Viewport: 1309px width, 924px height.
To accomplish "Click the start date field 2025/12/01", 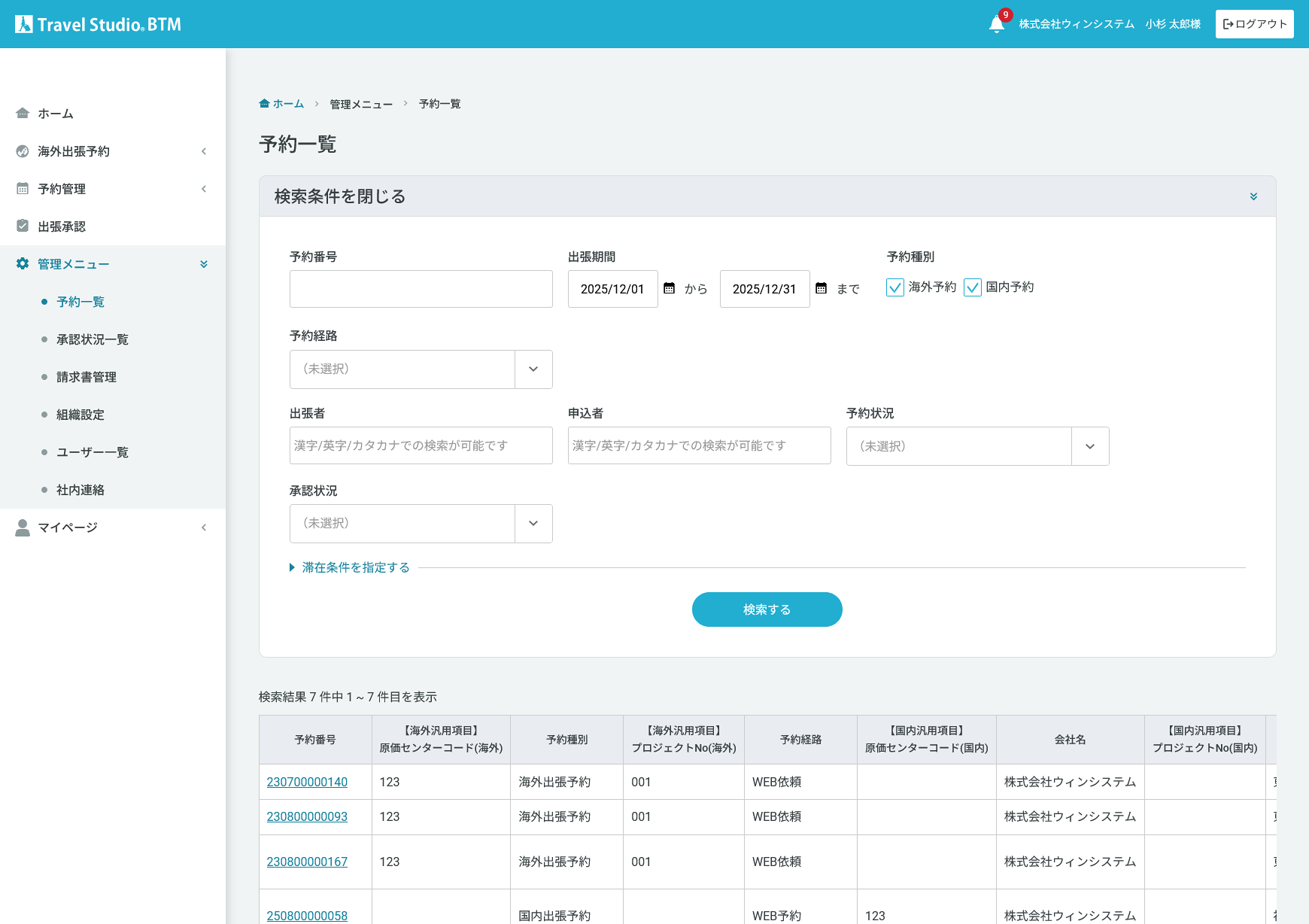I will pyautogui.click(x=613, y=289).
